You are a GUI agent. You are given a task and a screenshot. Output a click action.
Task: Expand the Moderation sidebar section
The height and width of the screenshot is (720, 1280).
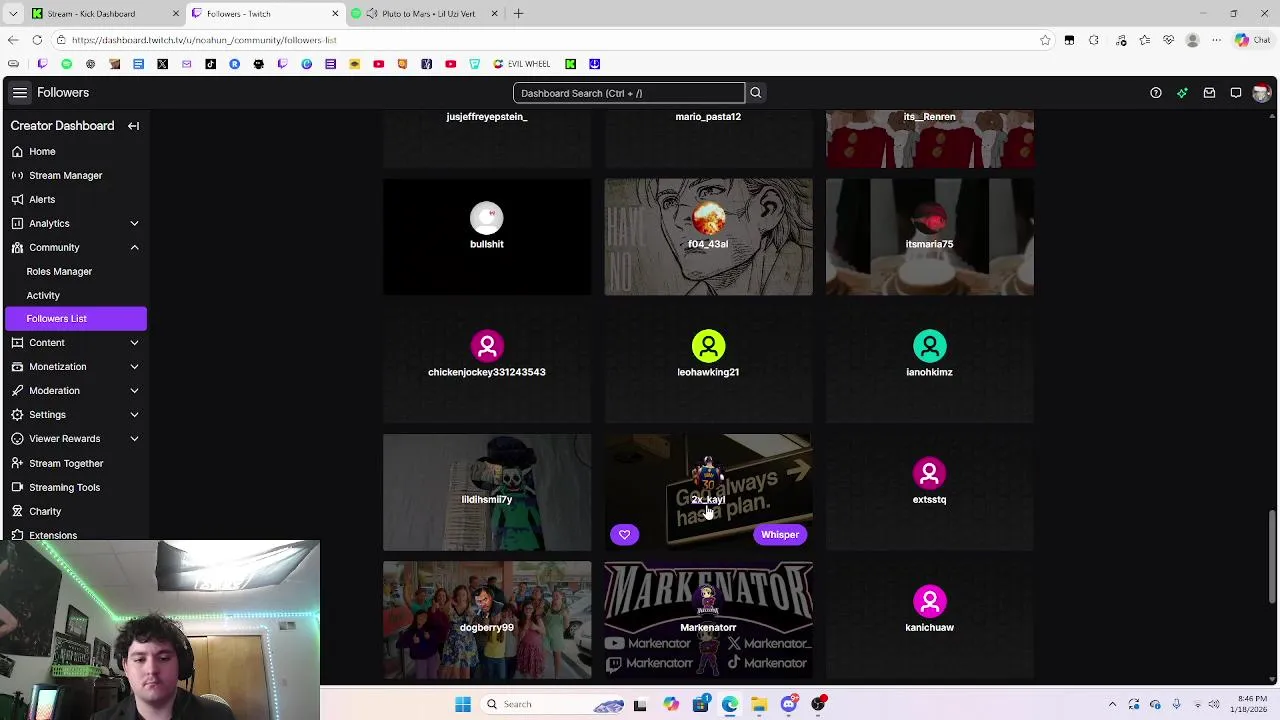coord(134,390)
